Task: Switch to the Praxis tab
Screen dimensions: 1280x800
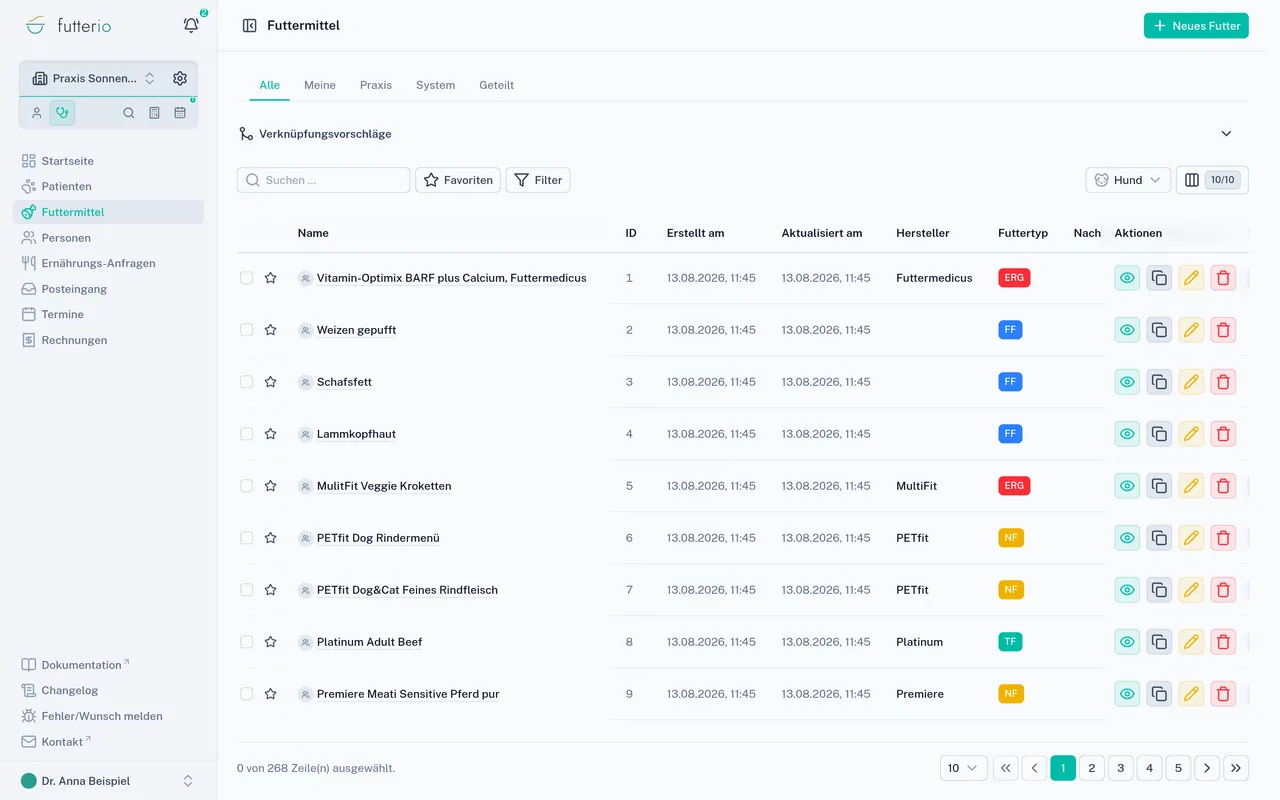Action: point(376,85)
